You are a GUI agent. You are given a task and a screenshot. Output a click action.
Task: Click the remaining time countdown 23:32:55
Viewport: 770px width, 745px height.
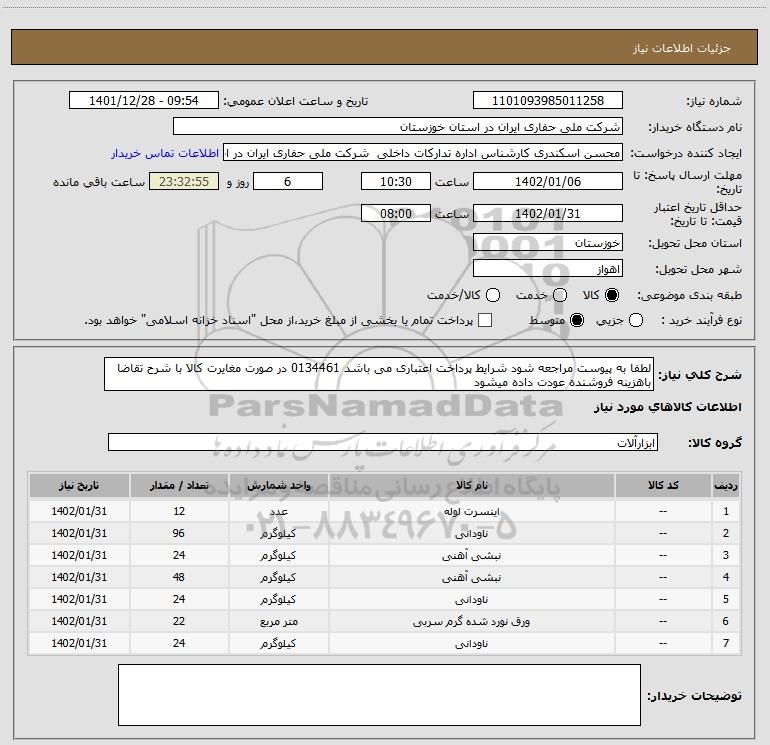(x=184, y=182)
